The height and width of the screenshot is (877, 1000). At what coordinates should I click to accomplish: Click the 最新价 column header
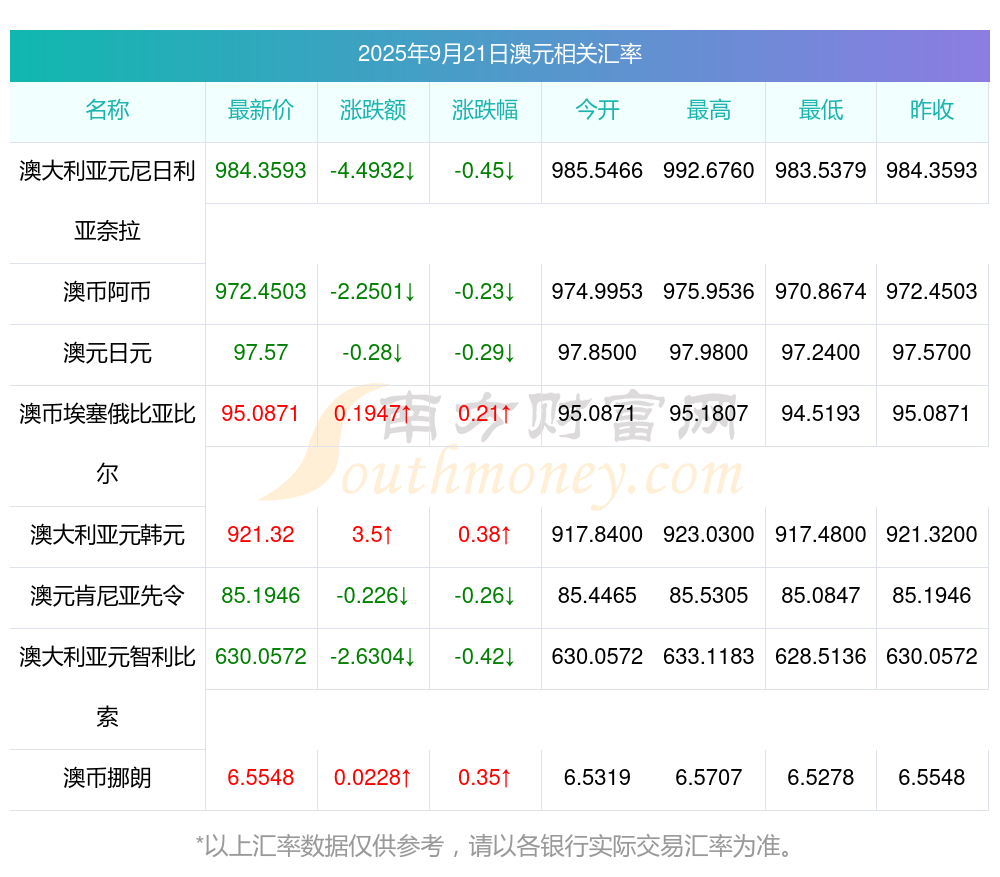(261, 110)
